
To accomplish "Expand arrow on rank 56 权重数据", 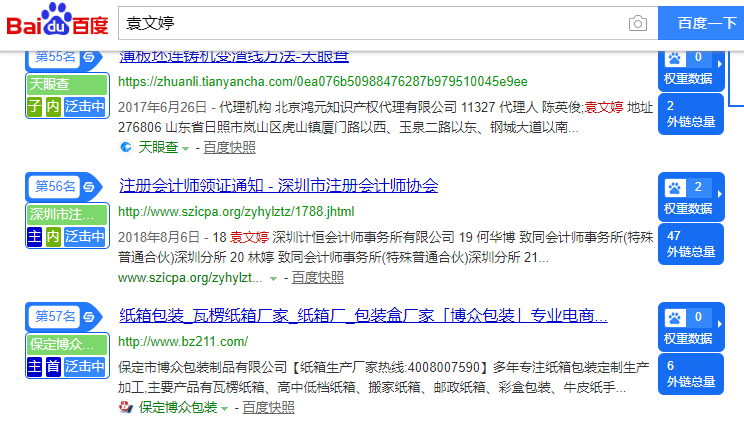I will 720,194.
